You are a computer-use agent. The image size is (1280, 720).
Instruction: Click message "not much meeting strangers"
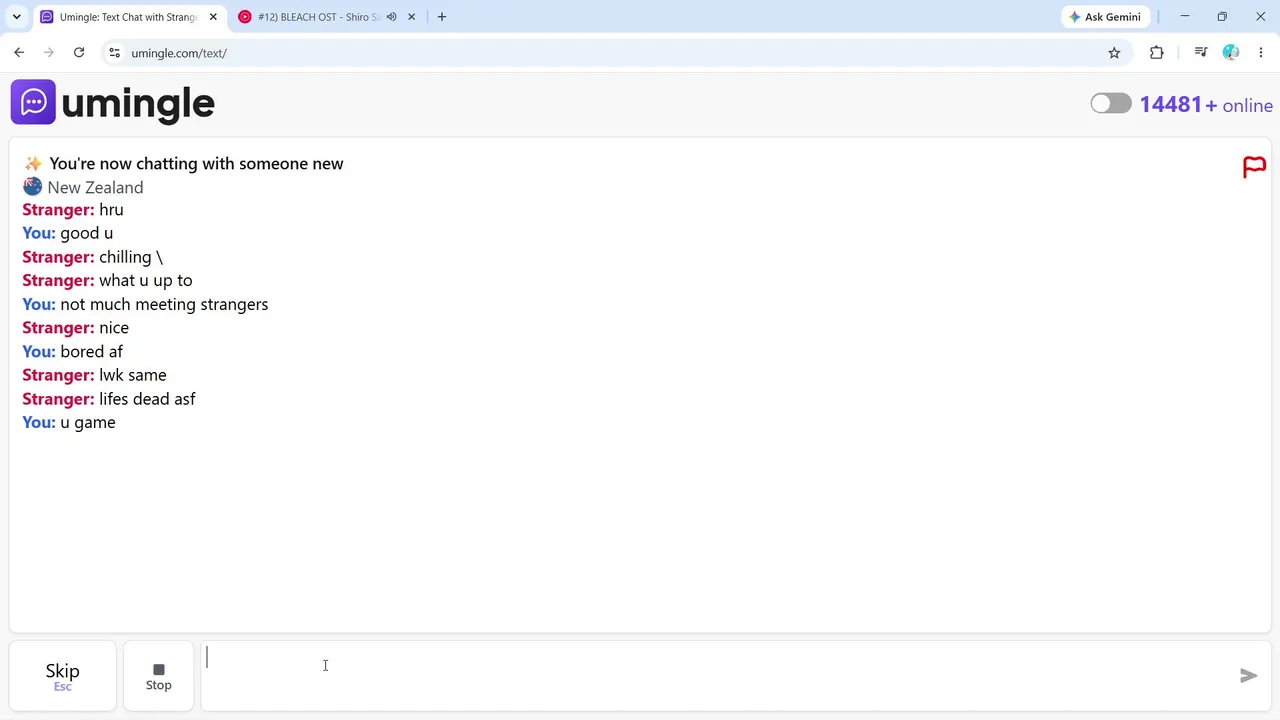coord(164,304)
